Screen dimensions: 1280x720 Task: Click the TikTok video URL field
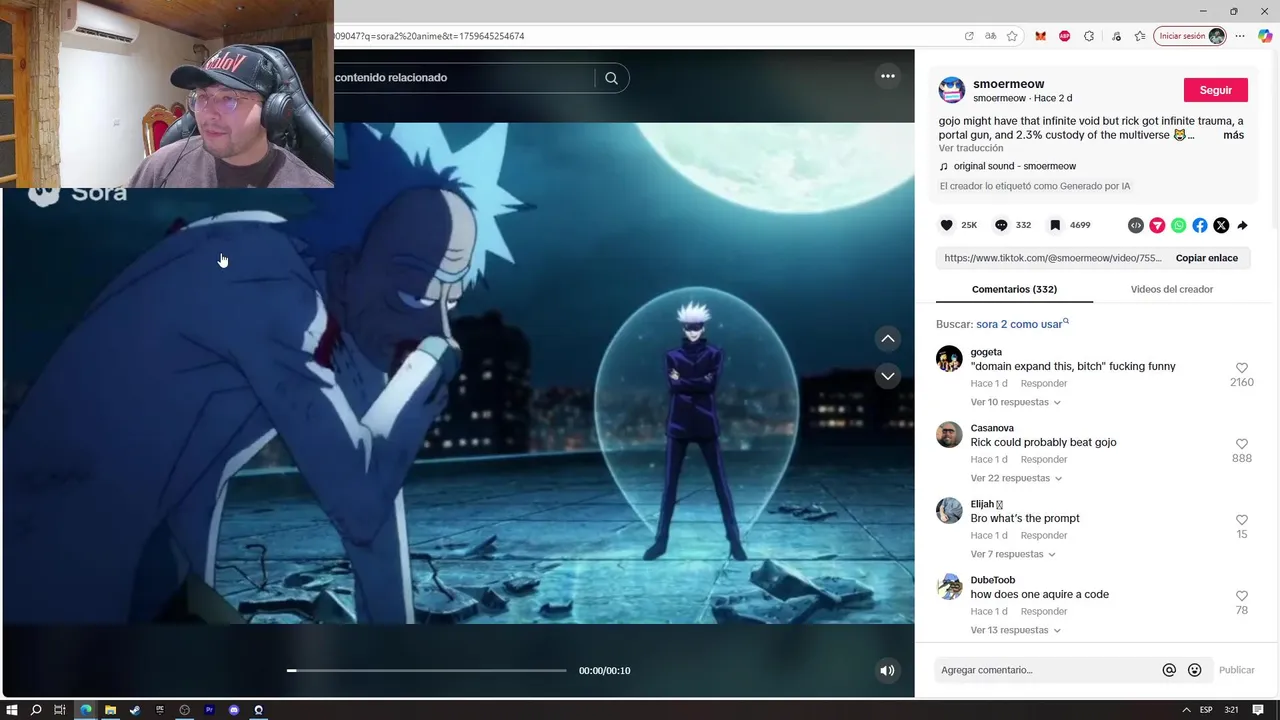point(1052,258)
